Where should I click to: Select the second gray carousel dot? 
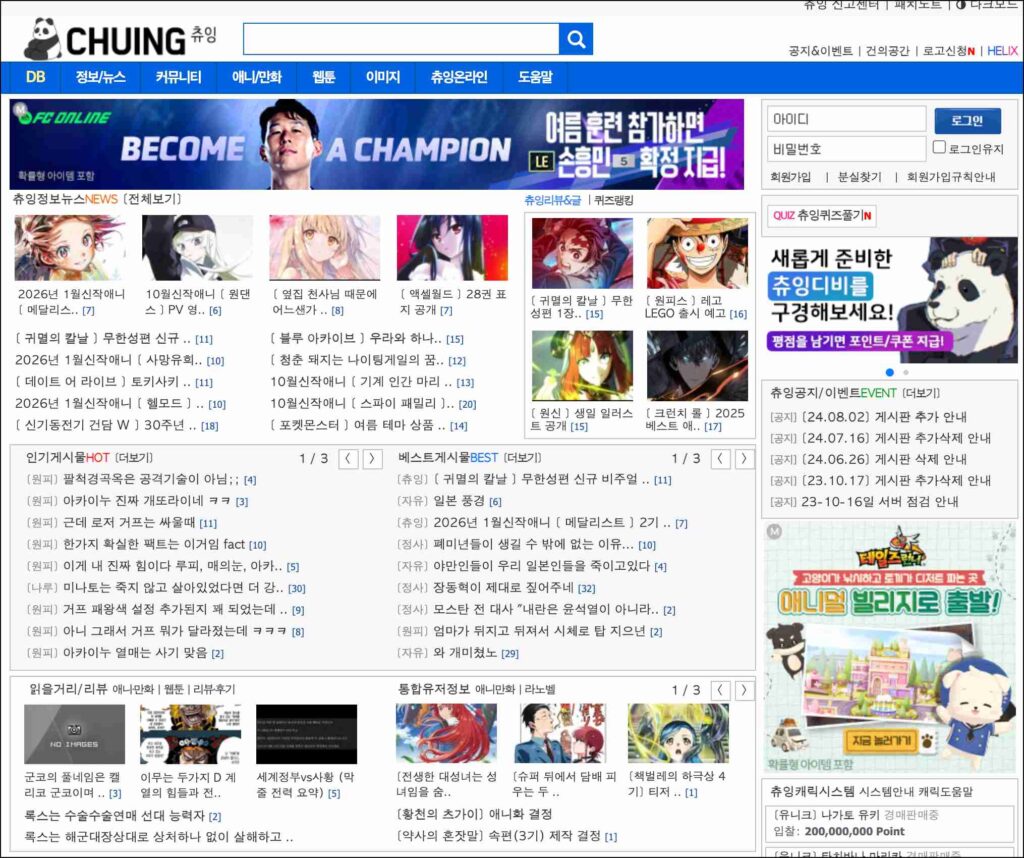coord(906,372)
